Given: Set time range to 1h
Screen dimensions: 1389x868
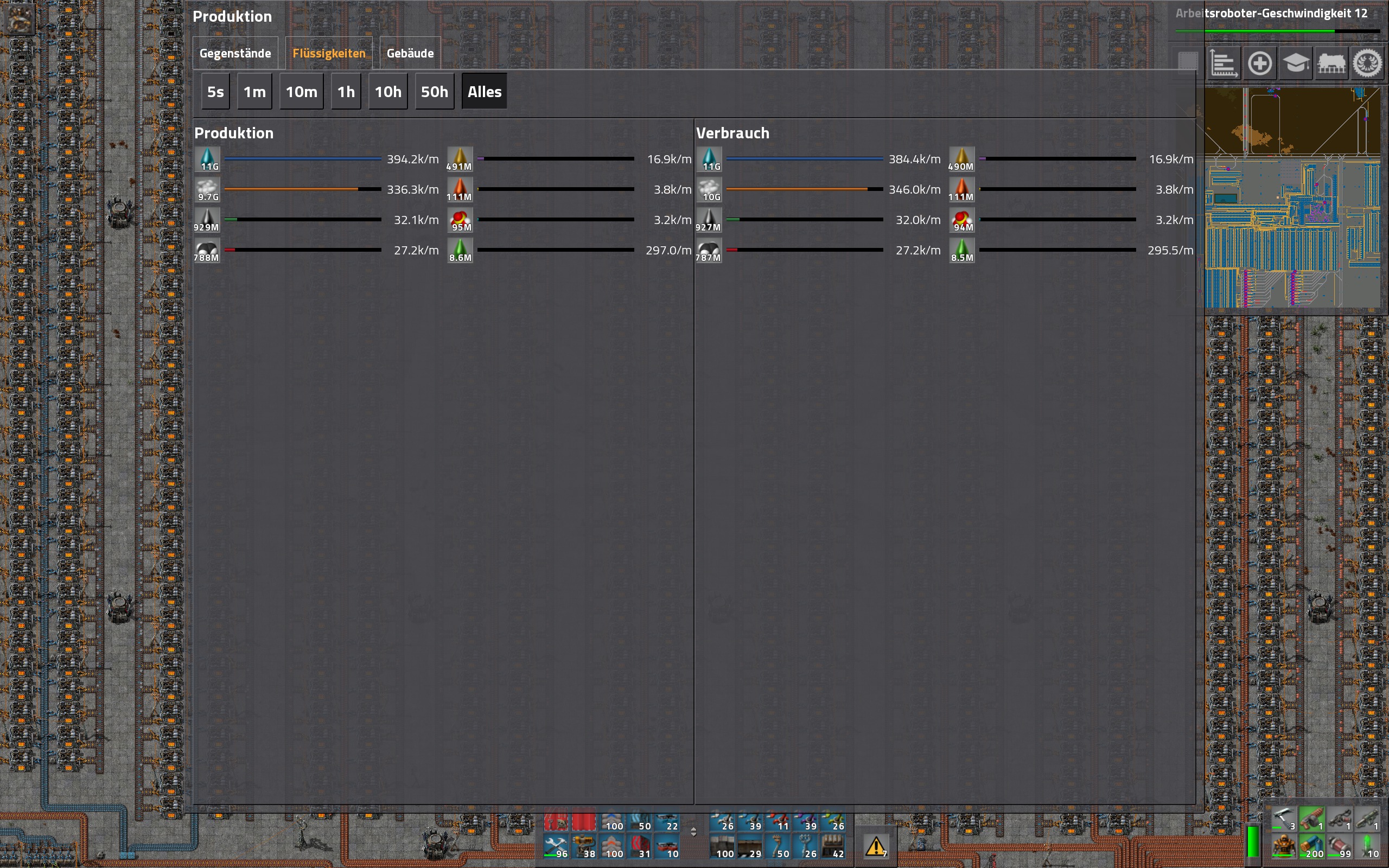Looking at the screenshot, I should [x=346, y=92].
